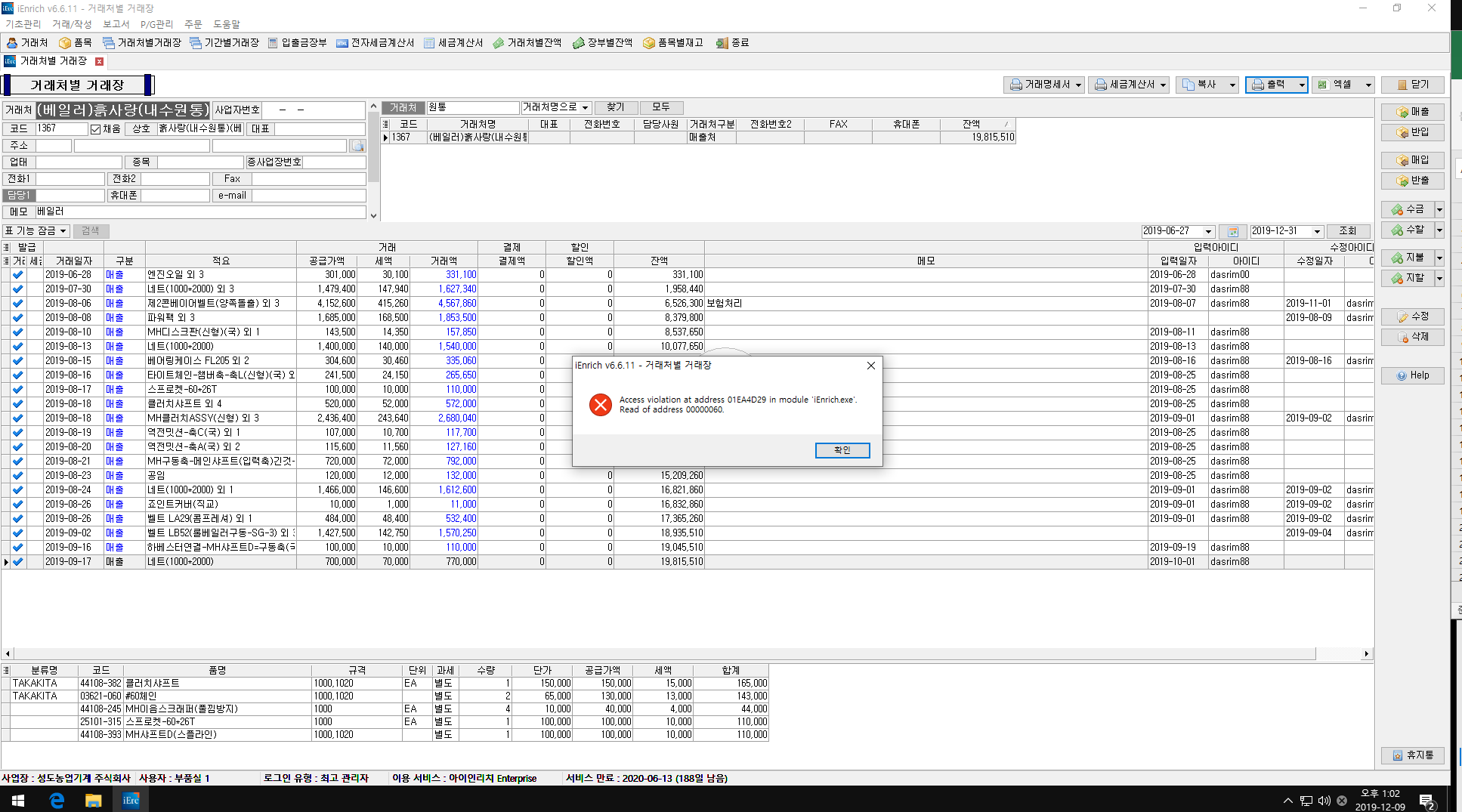The height and width of the screenshot is (812, 1462).
Task: Click the address lookup icon beside 주소
Action: tap(357, 146)
